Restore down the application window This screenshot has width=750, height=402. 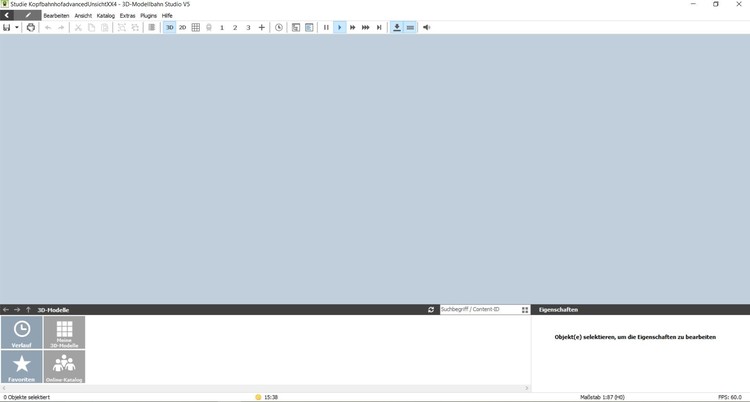(716, 4)
